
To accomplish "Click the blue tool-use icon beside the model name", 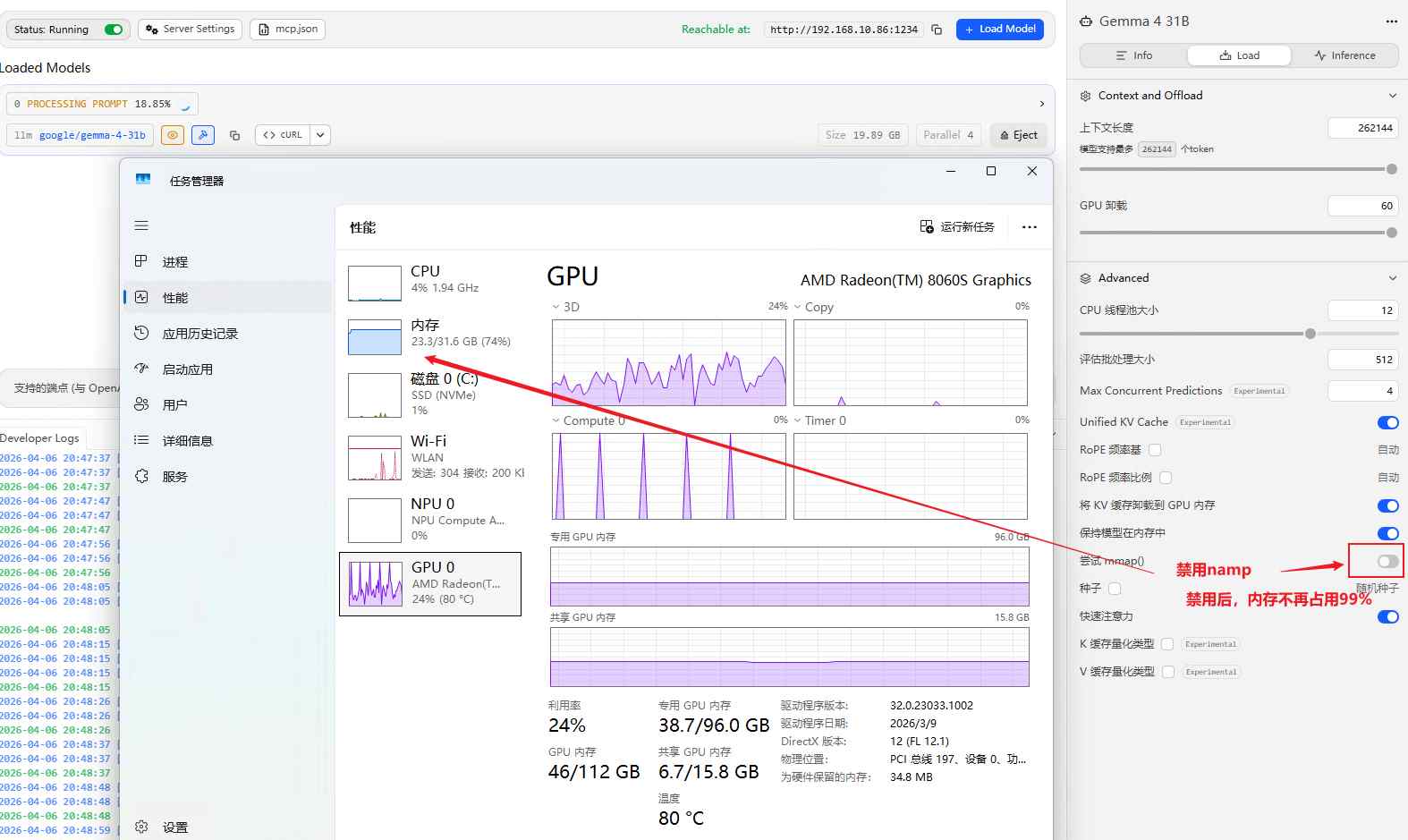I will (x=203, y=135).
